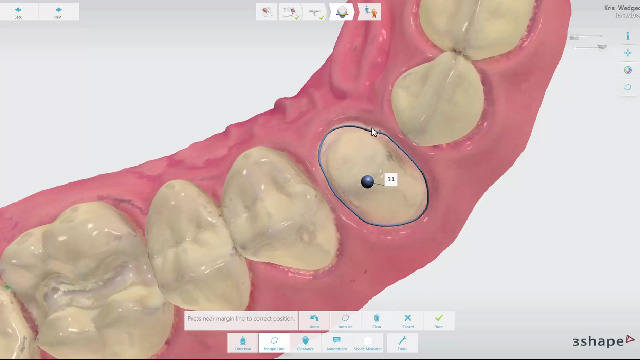Open the Annotations tool
640x360 pixels.
pyautogui.click(x=336, y=343)
